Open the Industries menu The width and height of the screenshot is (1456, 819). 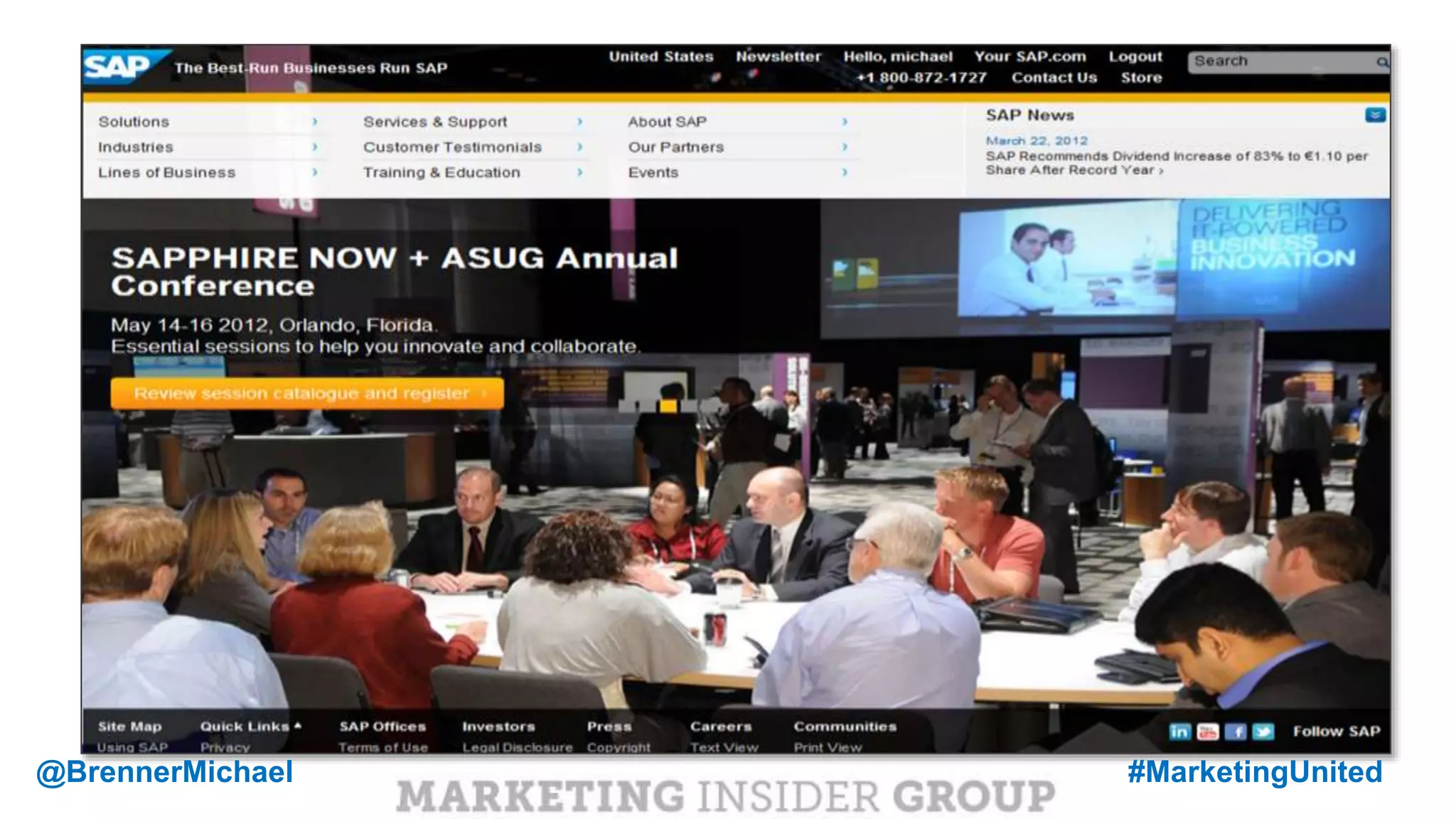pos(136,147)
